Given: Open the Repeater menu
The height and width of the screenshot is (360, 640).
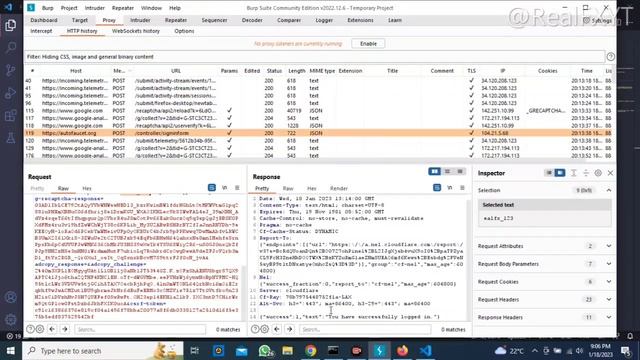Looking at the screenshot, I should point(122,8).
